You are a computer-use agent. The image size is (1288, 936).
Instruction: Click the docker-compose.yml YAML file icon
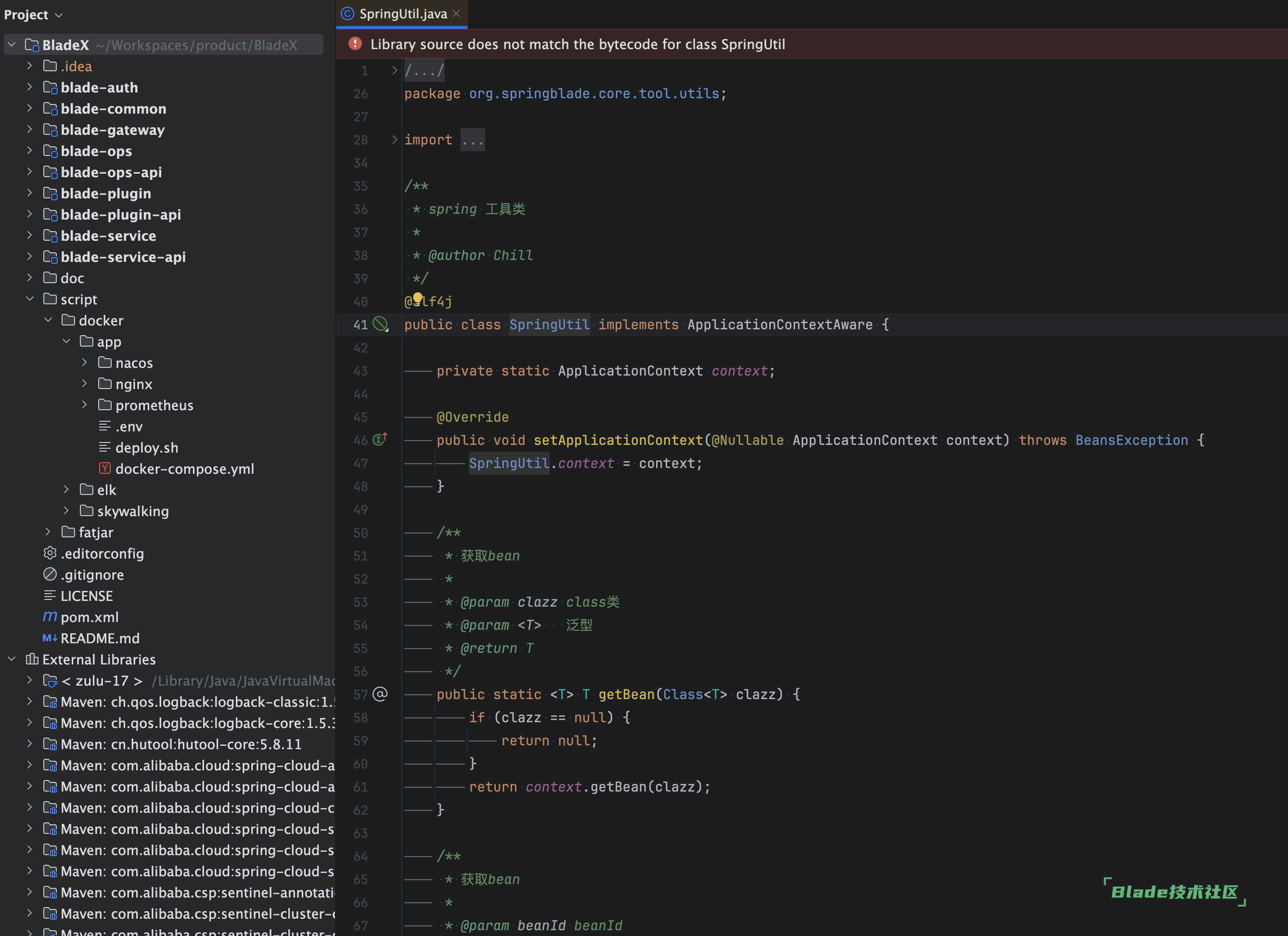tap(104, 468)
